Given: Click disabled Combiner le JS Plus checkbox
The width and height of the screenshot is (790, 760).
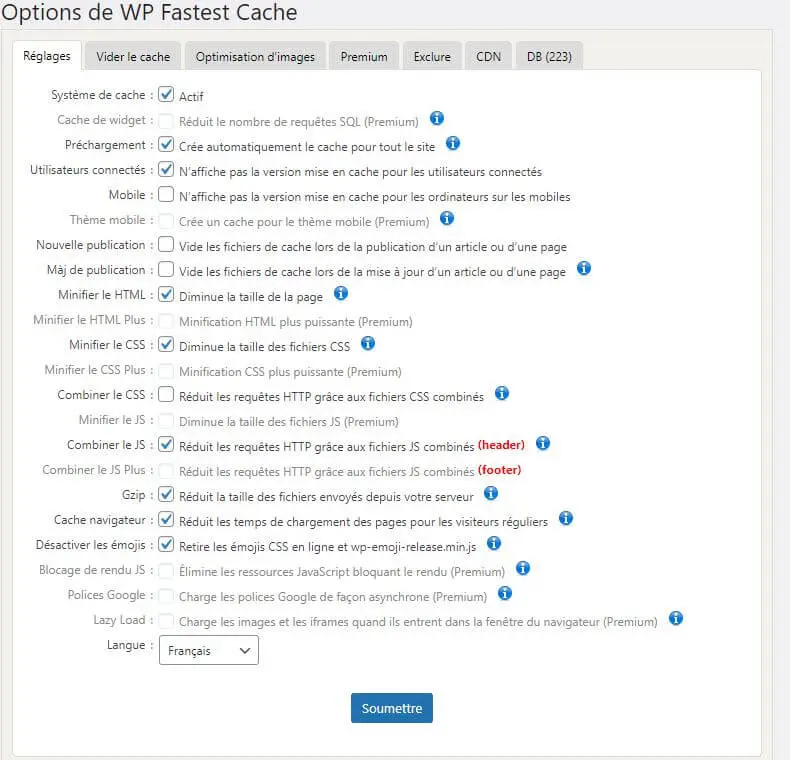Looking at the screenshot, I should 166,470.
